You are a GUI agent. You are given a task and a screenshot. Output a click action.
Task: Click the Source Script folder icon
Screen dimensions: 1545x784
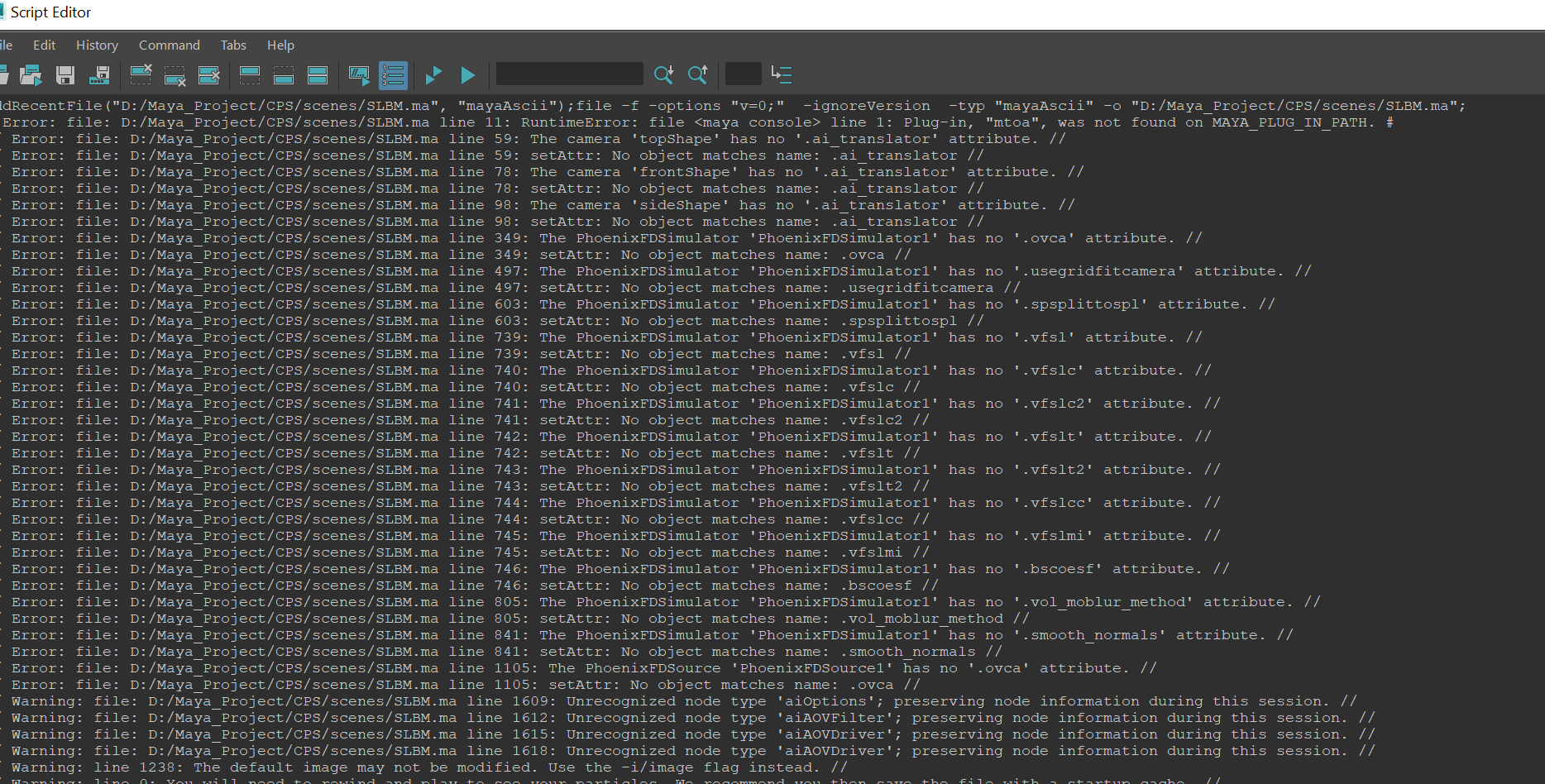click(31, 75)
